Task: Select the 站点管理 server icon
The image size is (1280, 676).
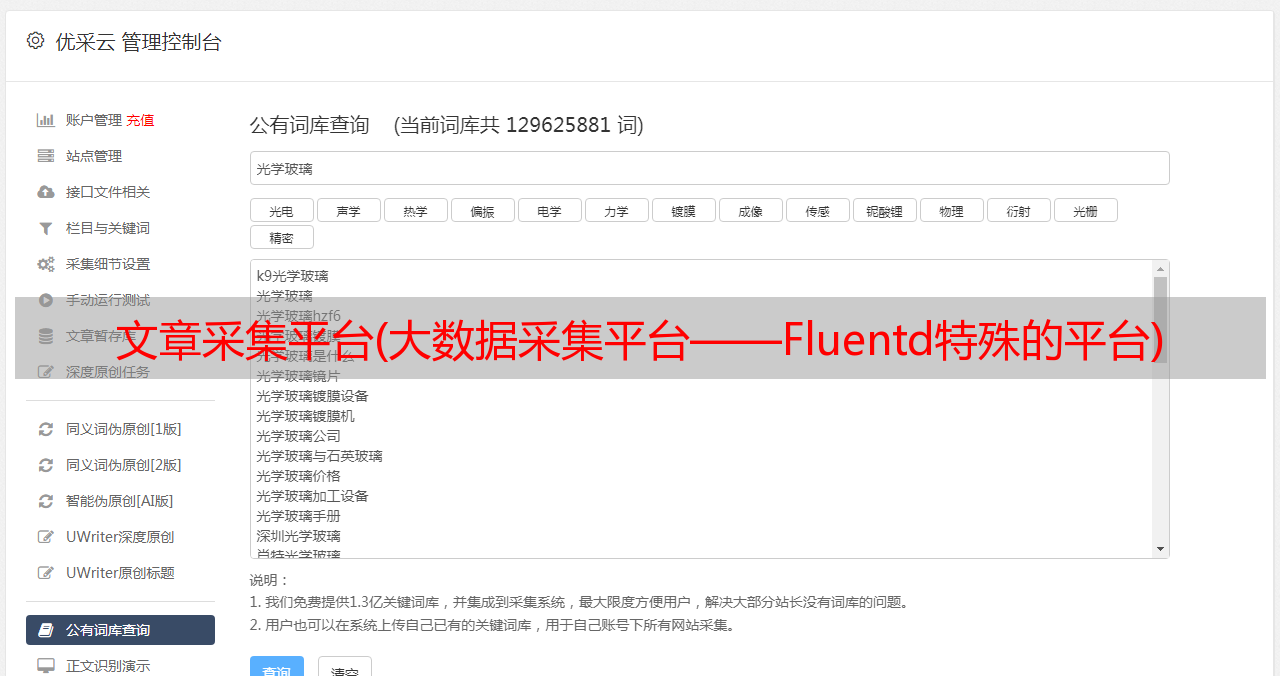Action: click(46, 156)
